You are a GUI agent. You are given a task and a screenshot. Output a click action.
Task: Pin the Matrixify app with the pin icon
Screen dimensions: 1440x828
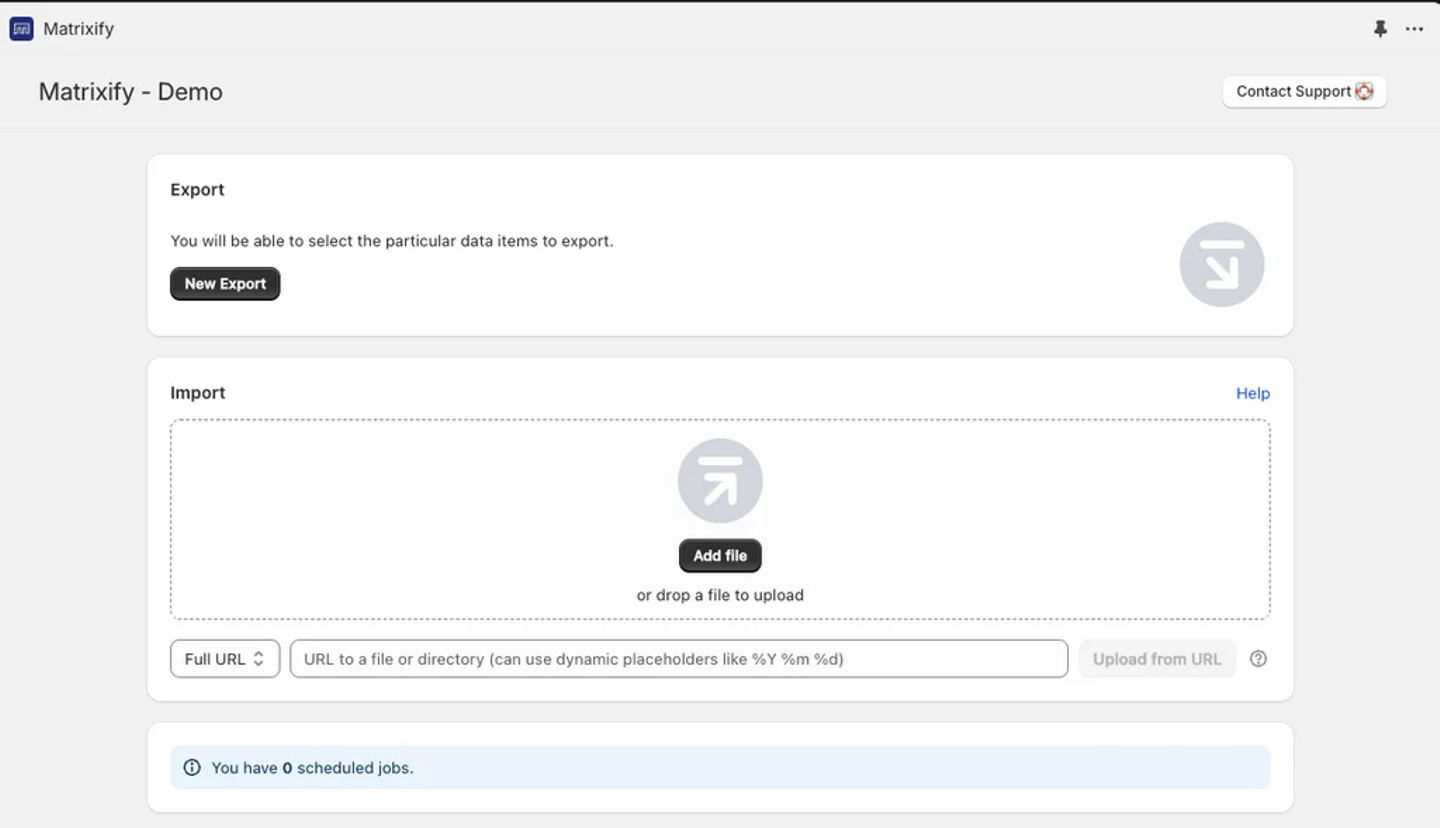click(x=1380, y=29)
